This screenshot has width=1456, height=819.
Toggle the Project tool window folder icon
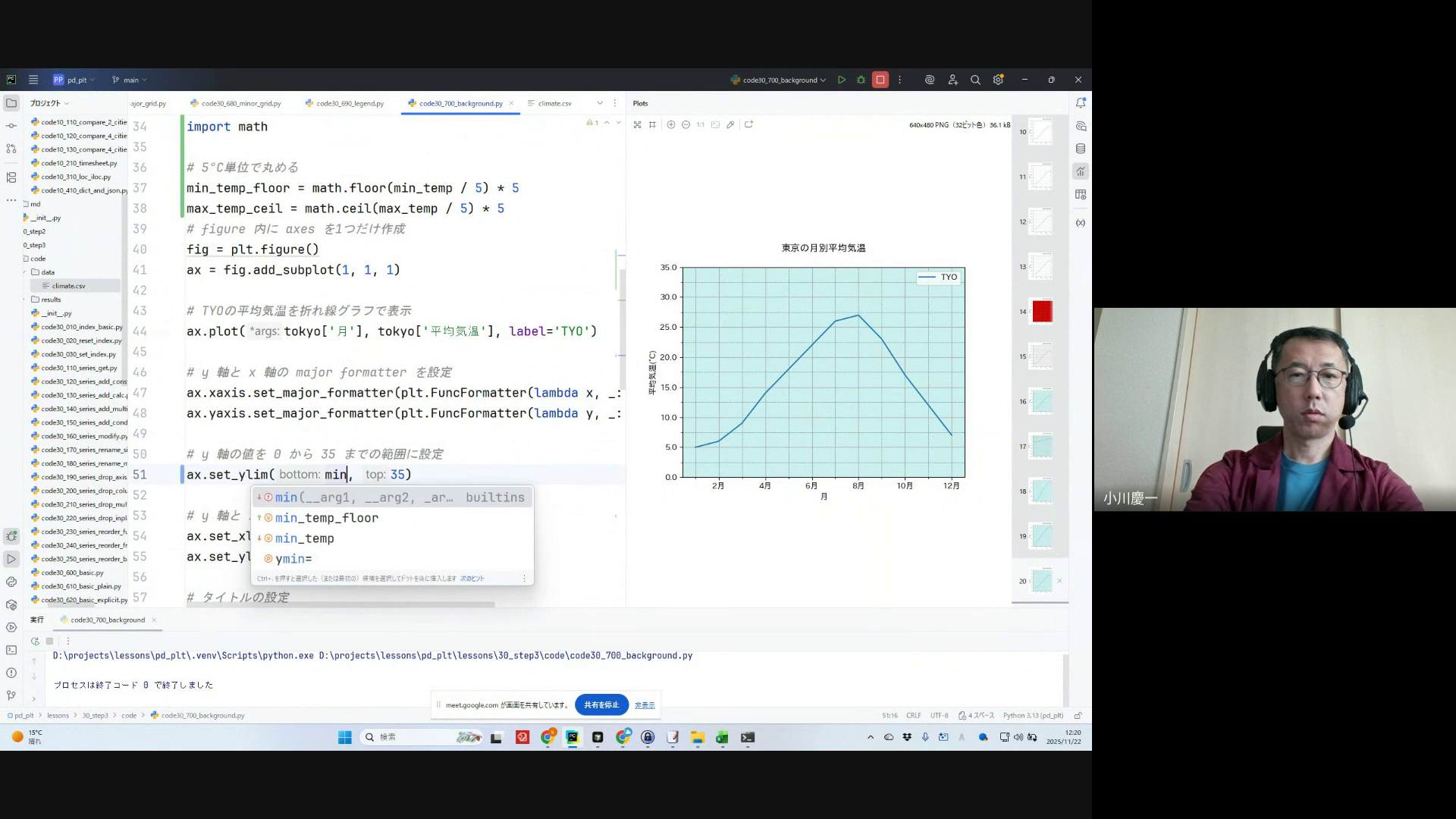[11, 102]
